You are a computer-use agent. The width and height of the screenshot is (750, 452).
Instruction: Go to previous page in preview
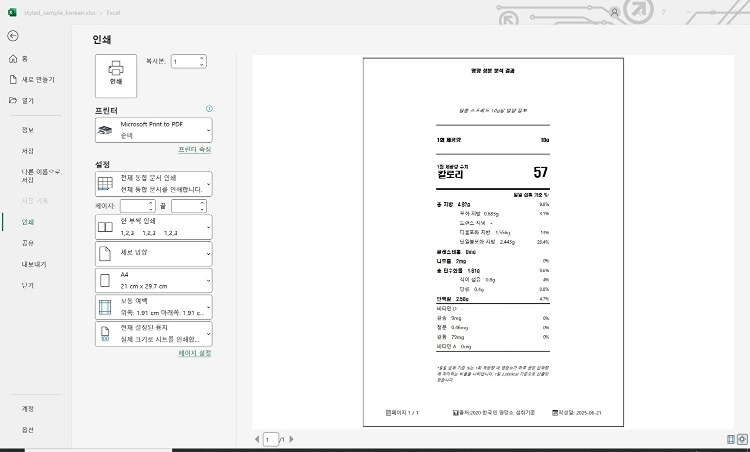(x=257, y=439)
